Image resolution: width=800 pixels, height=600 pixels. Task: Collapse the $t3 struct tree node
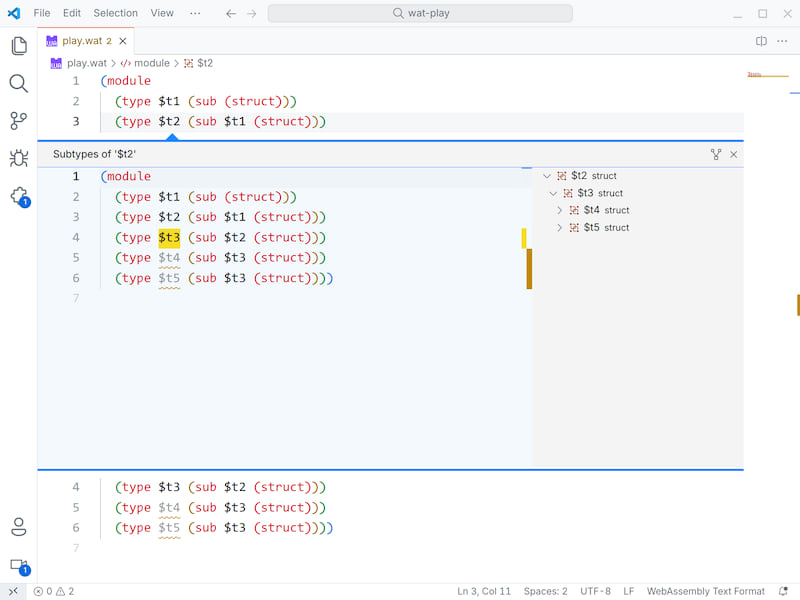coord(553,193)
